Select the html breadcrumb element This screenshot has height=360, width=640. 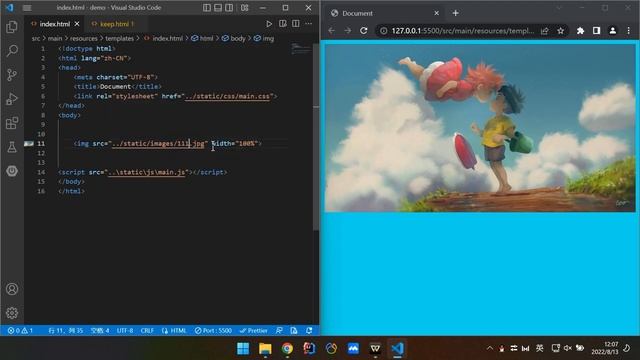click(x=202, y=38)
